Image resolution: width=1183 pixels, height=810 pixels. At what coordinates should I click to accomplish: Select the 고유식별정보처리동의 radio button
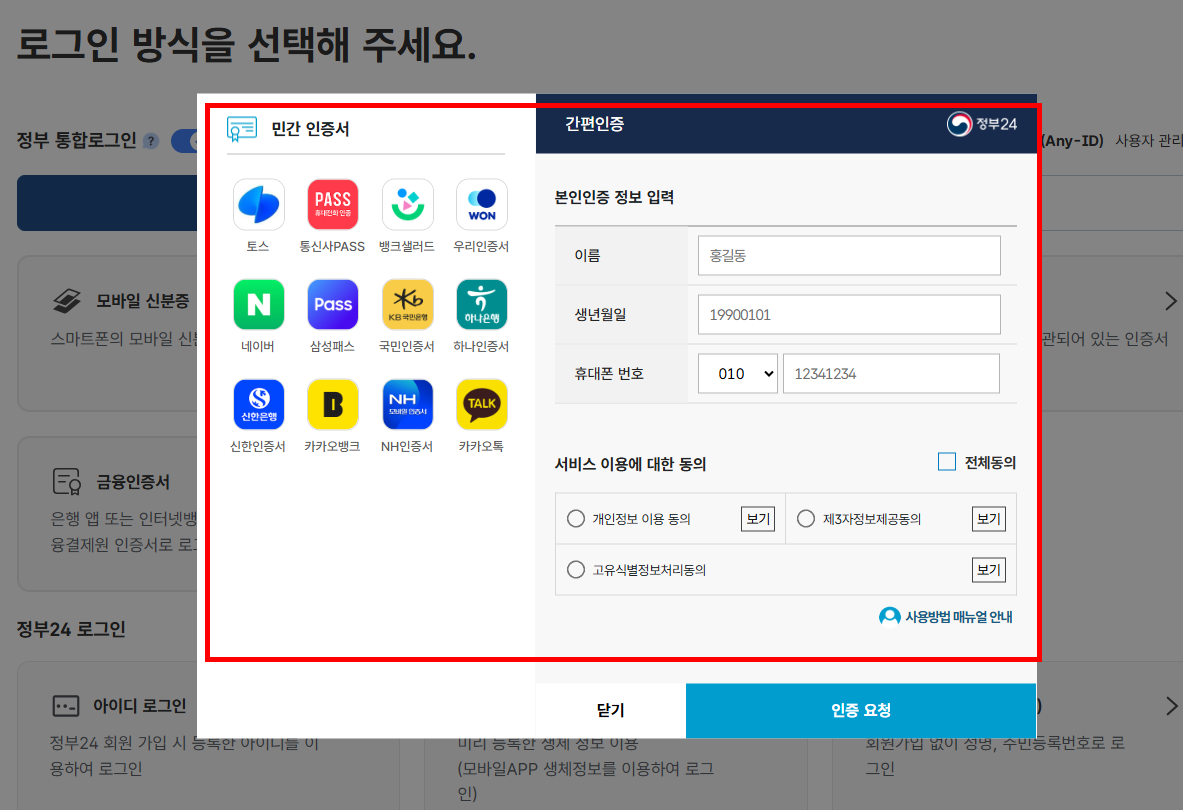pos(576,569)
